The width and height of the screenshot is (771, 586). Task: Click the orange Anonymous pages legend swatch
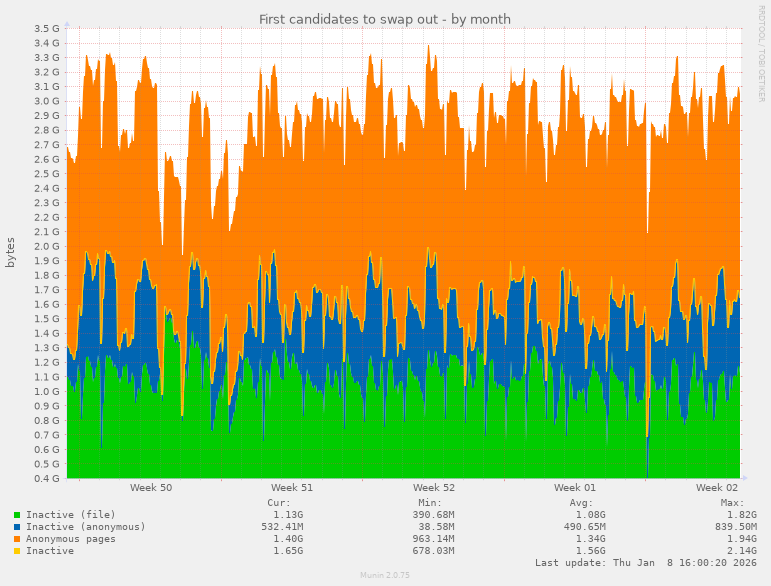pos(17,539)
